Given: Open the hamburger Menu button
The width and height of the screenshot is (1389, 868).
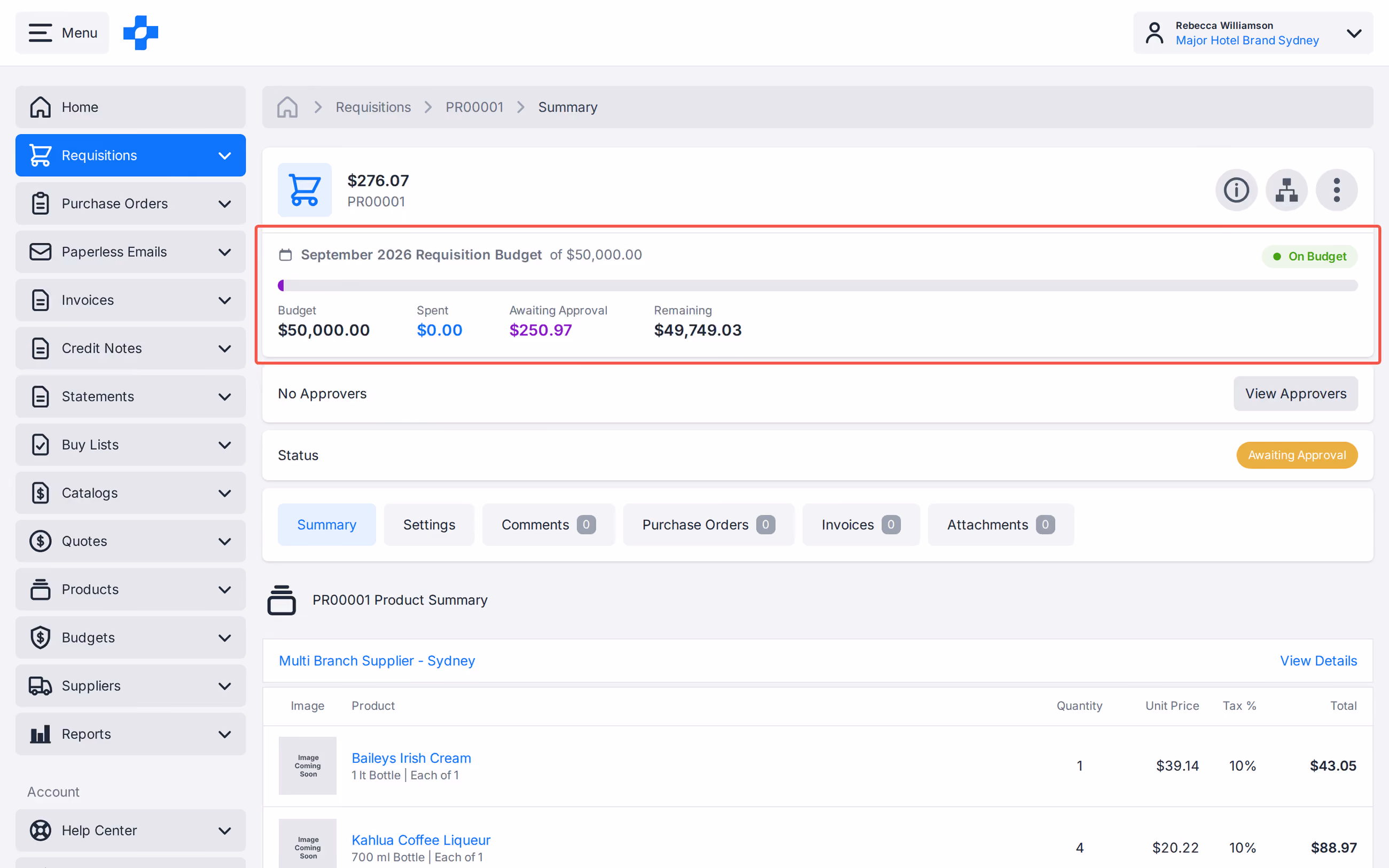Looking at the screenshot, I should (62, 33).
